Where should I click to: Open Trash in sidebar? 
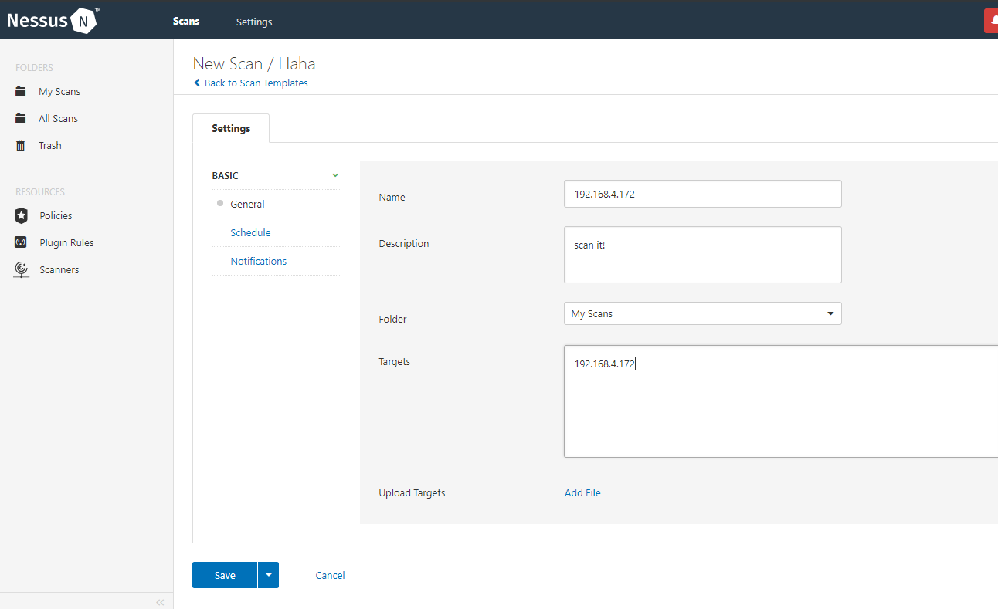[50, 146]
